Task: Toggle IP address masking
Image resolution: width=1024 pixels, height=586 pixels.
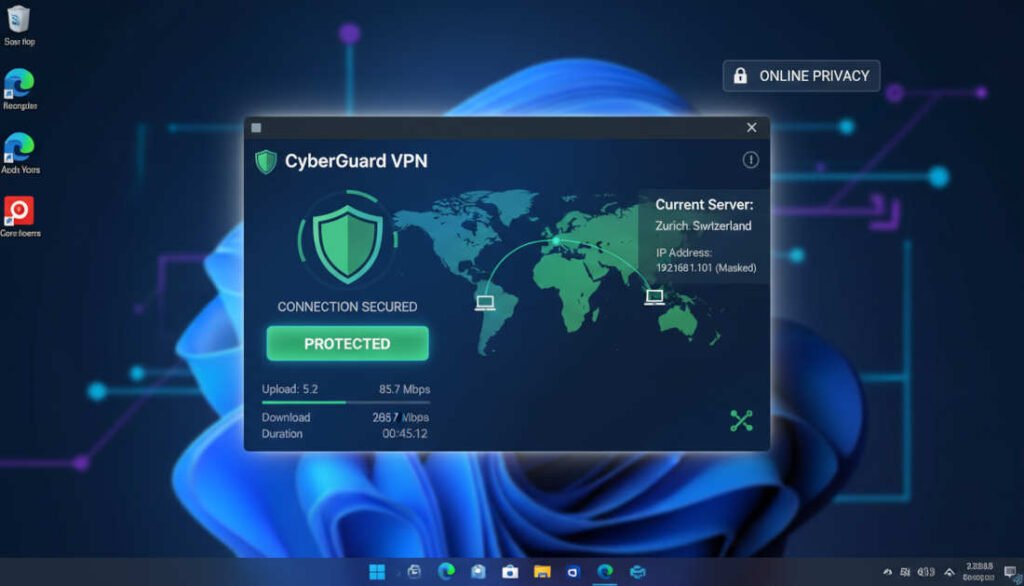Action: [x=703, y=268]
